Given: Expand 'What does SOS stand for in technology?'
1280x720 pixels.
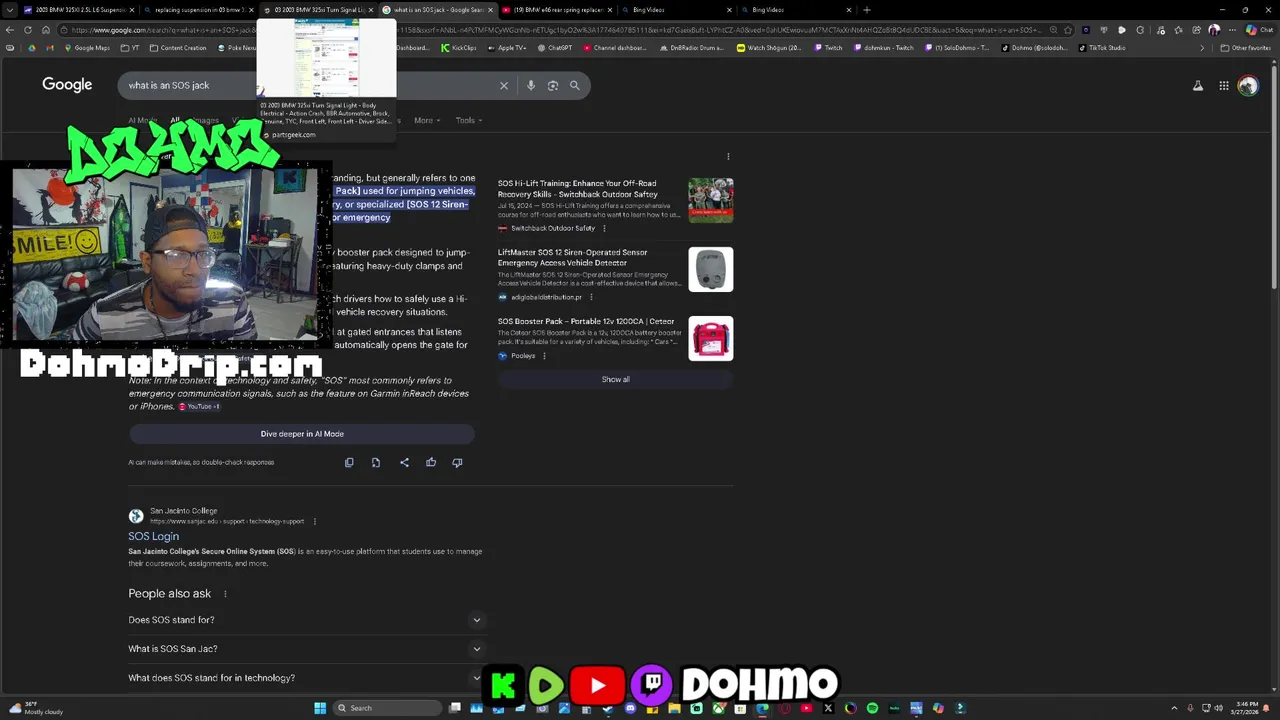Looking at the screenshot, I should [305, 678].
